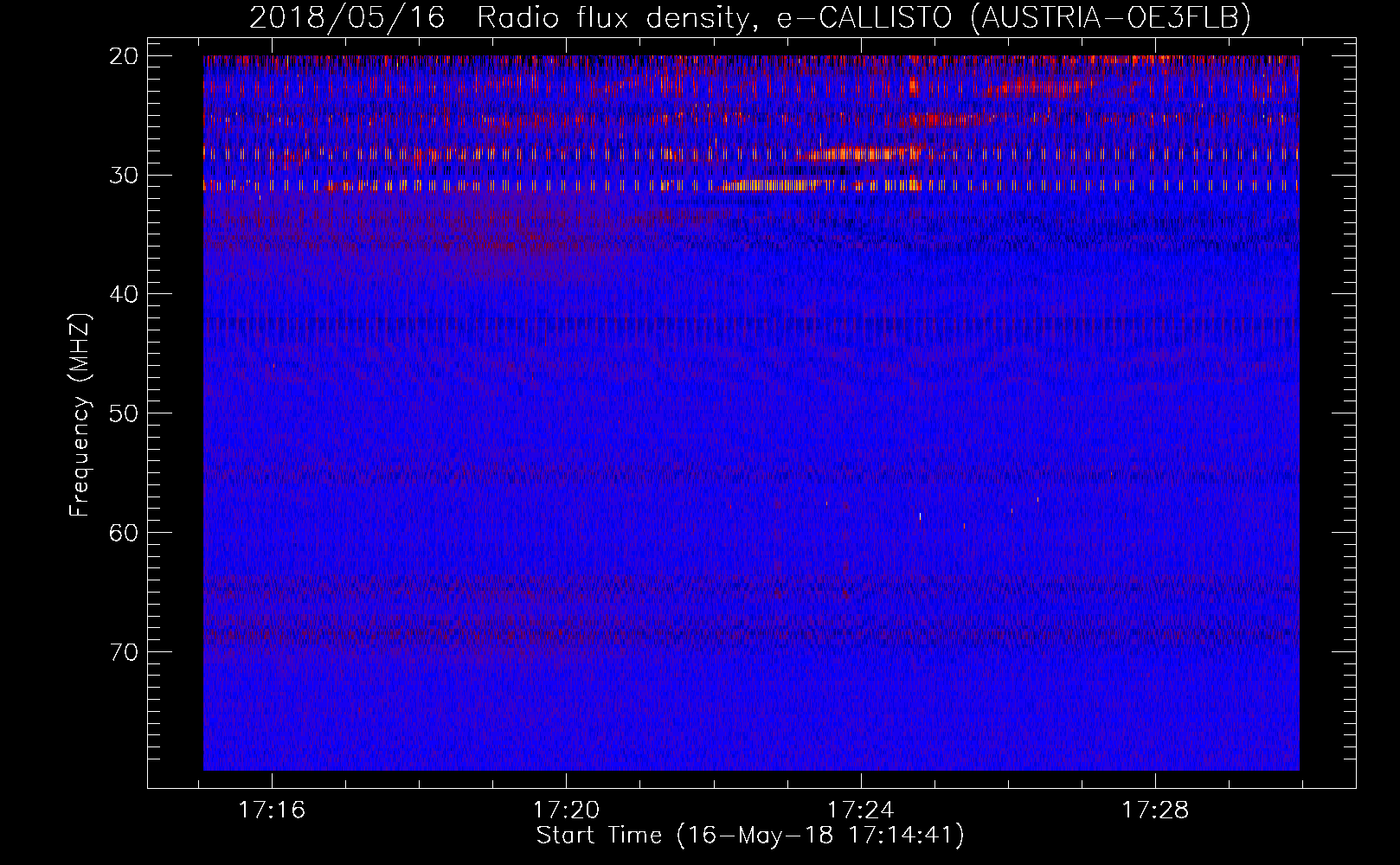Click the "Start Time (16-May-18 17:14:41)" label
The width and height of the screenshot is (1400, 865).
point(750,836)
